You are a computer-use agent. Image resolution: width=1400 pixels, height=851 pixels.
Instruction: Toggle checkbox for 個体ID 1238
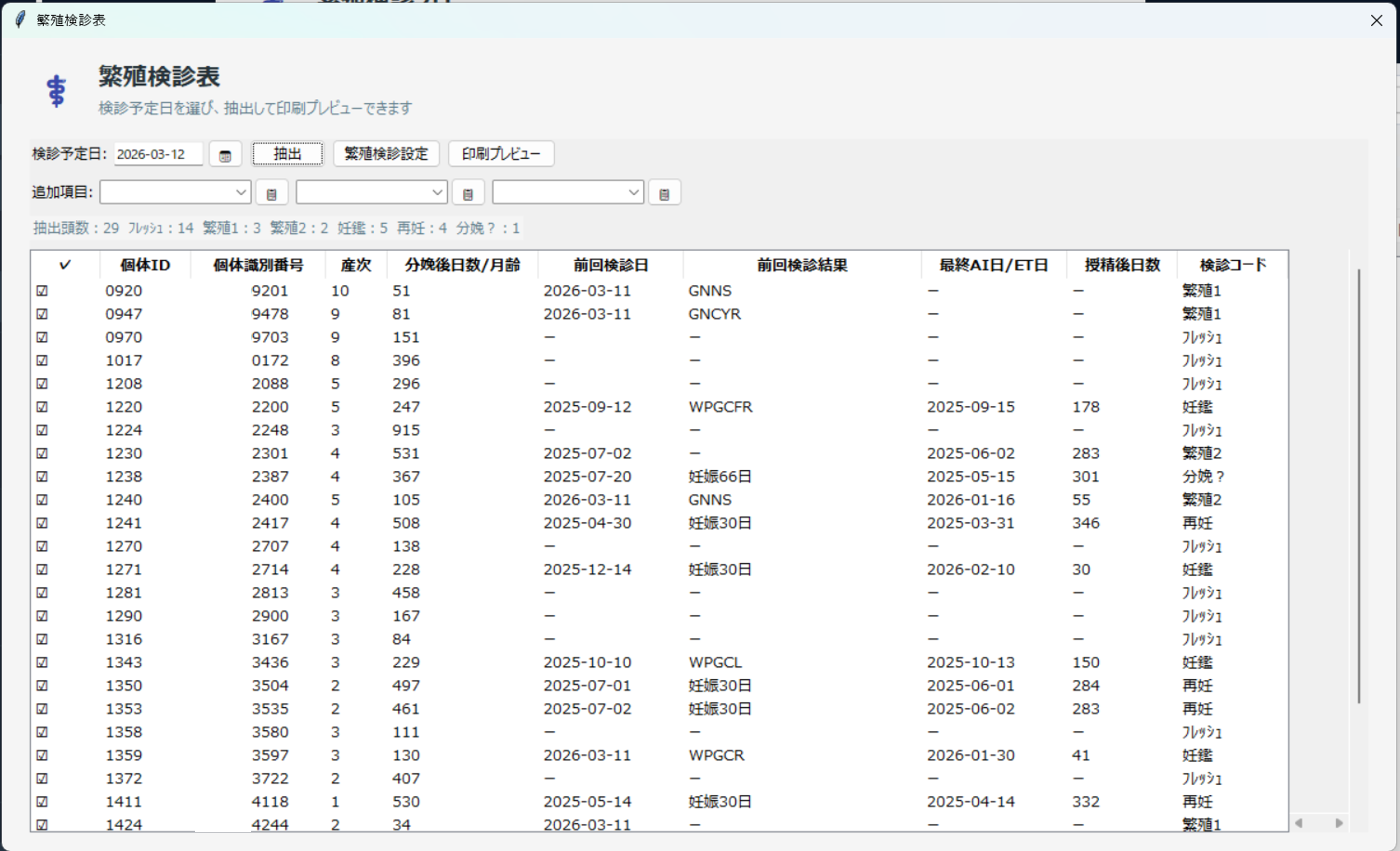click(x=42, y=477)
